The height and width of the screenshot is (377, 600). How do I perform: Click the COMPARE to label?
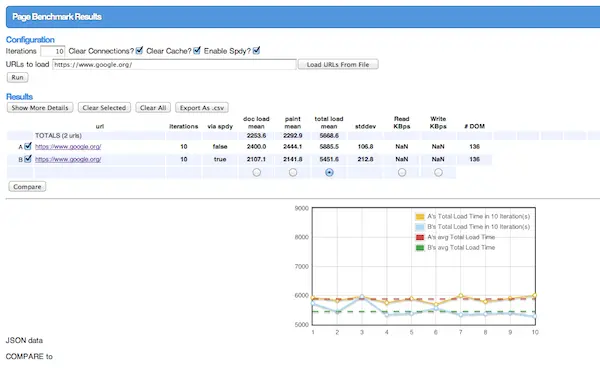(29, 356)
